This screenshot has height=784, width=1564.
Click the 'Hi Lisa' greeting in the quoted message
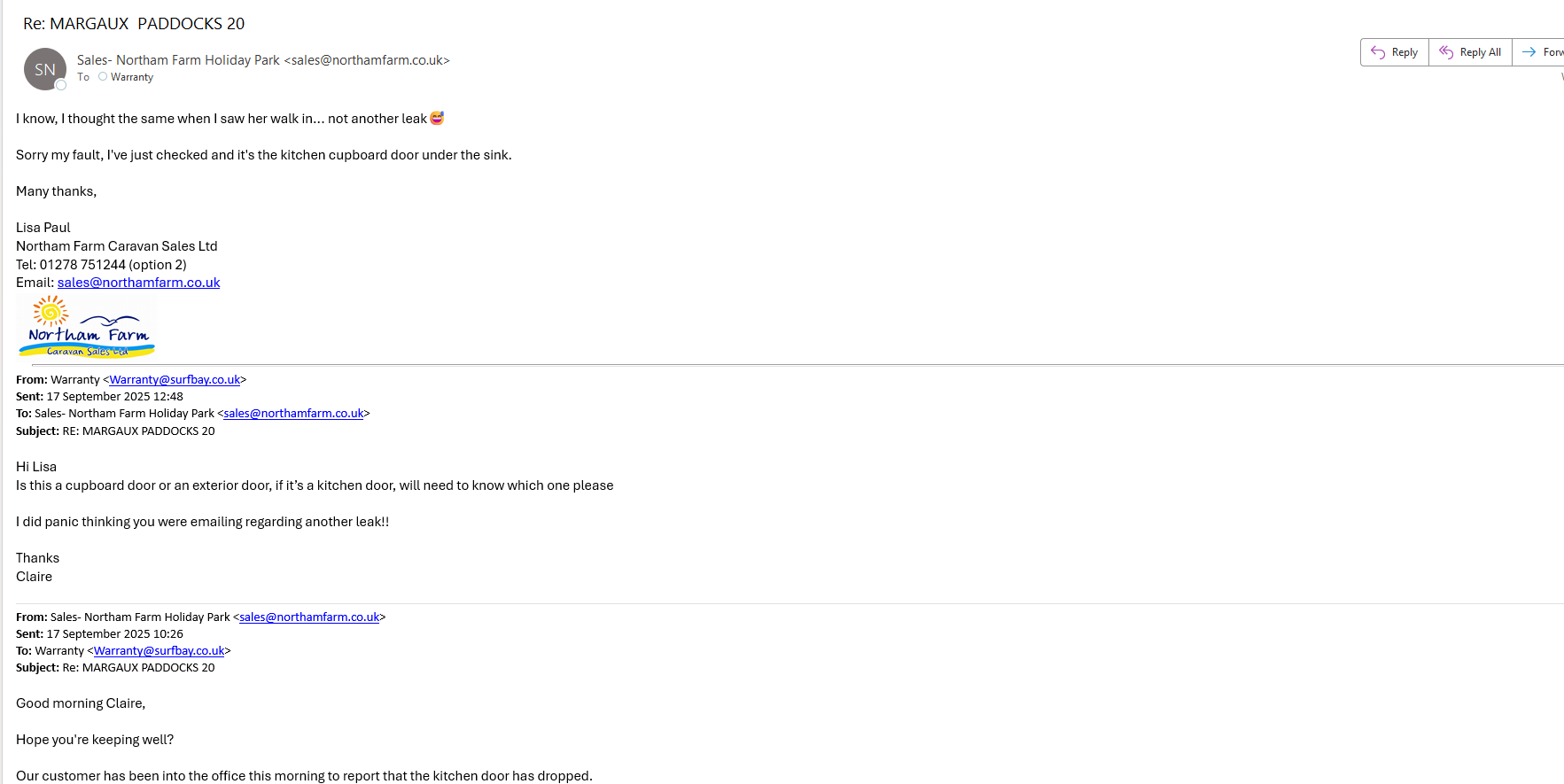click(36, 467)
